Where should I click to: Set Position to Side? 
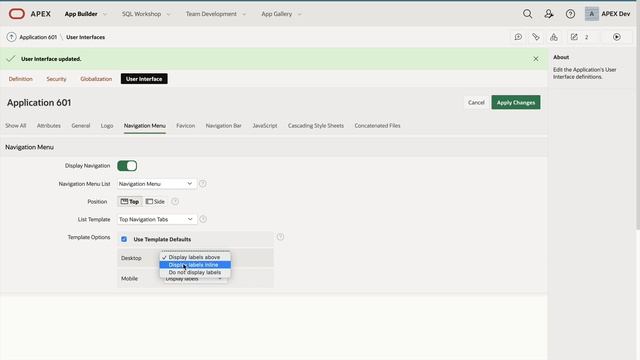(x=155, y=202)
